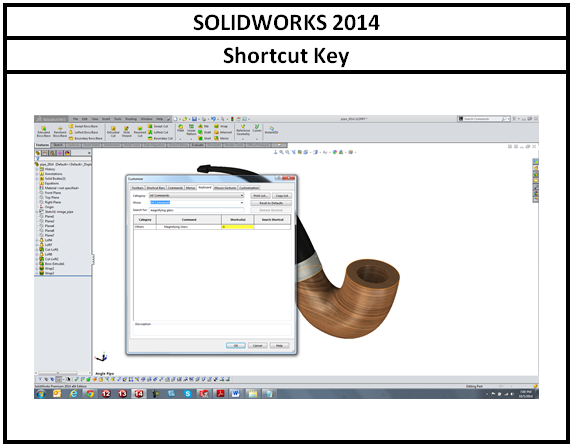Open the Show dropdown in Customize dialog
The image size is (572, 447).
(196, 203)
